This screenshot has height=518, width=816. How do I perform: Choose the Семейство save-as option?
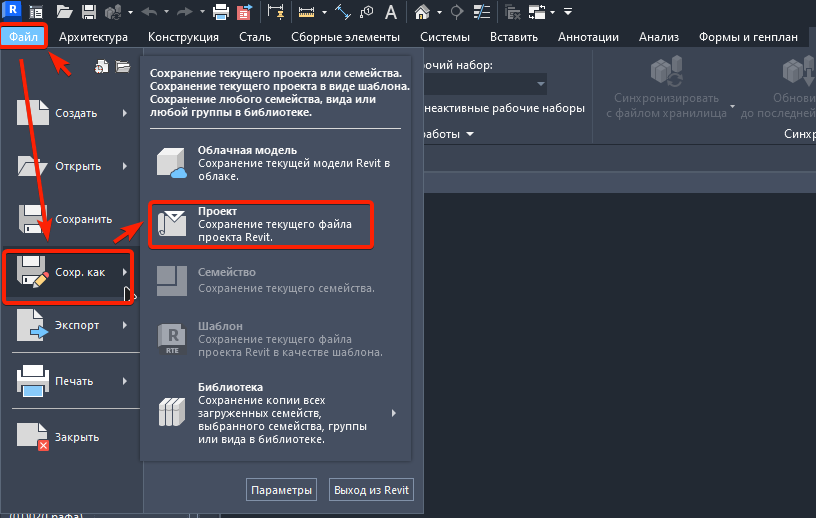[276, 280]
